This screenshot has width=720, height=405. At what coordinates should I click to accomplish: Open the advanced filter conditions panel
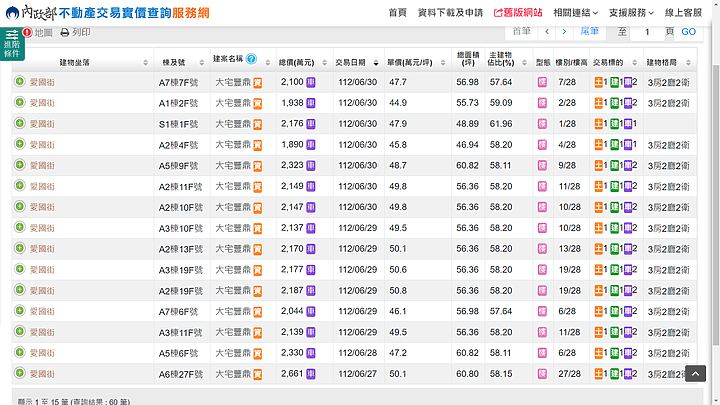[x=12, y=44]
